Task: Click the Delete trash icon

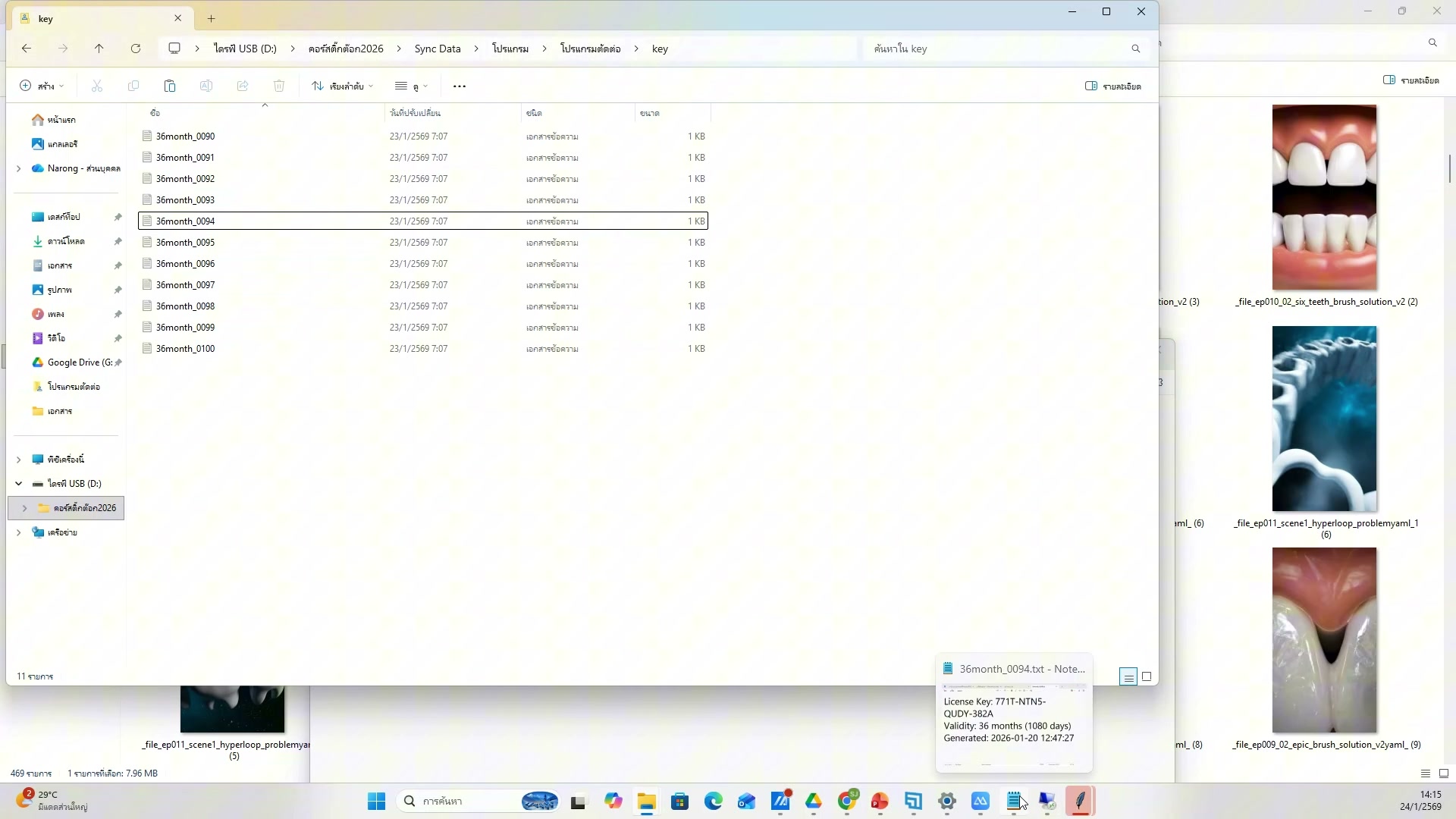Action: [279, 86]
